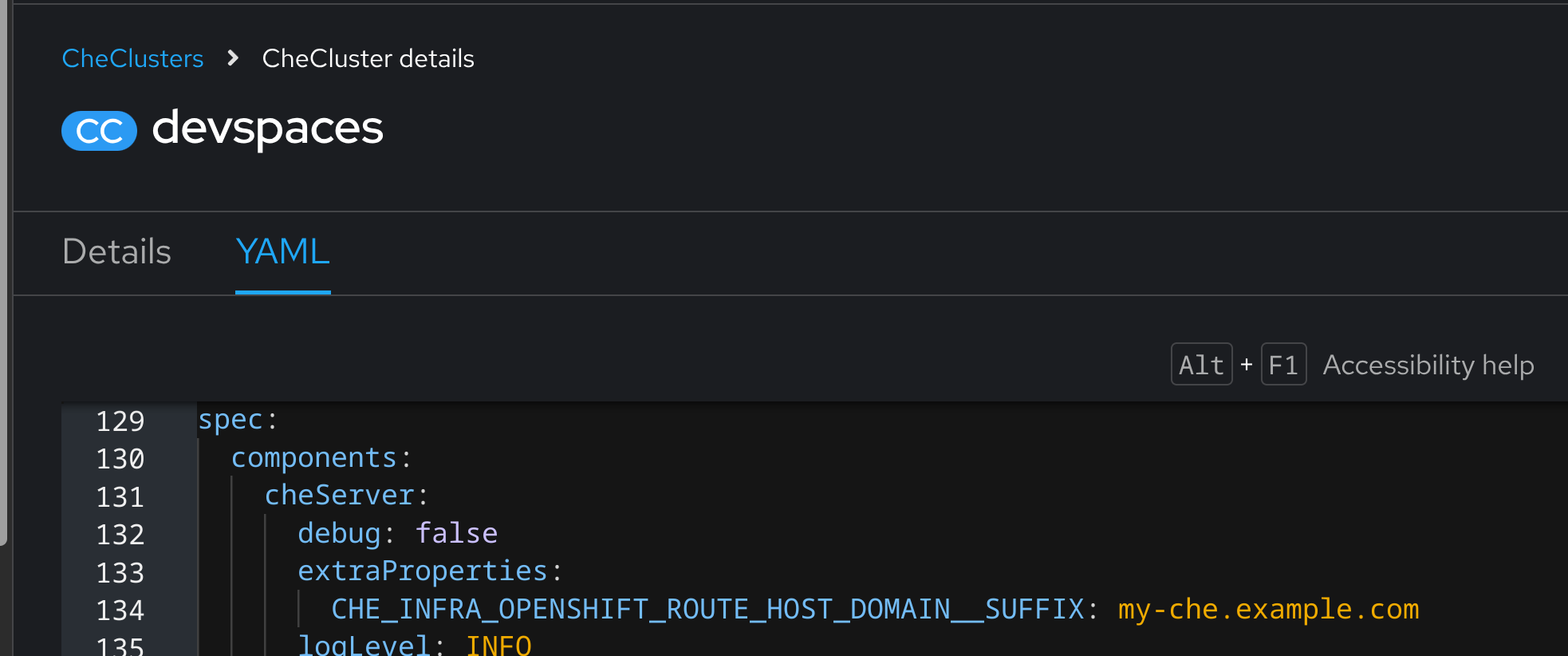1568x656 pixels.
Task: Select line number 131 in the gutter
Action: click(120, 496)
